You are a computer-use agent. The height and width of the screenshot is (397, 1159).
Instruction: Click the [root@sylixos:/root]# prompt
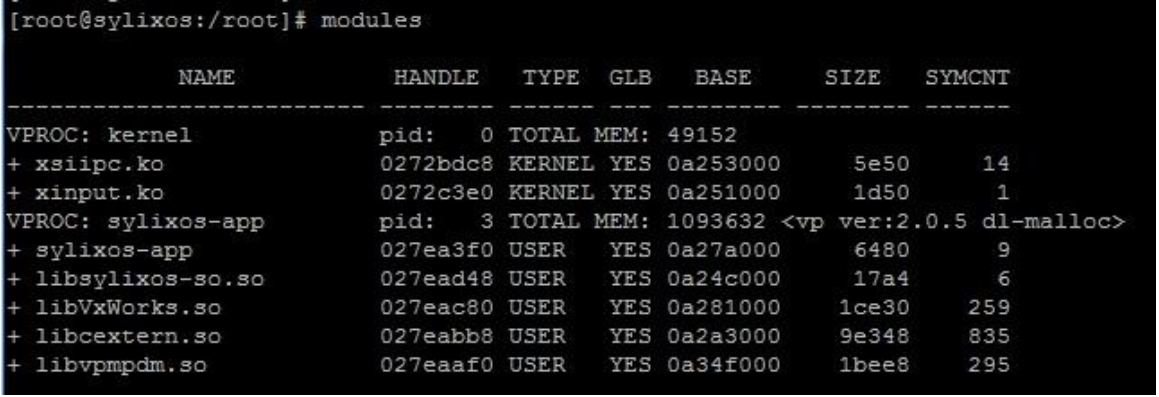[156, 20]
